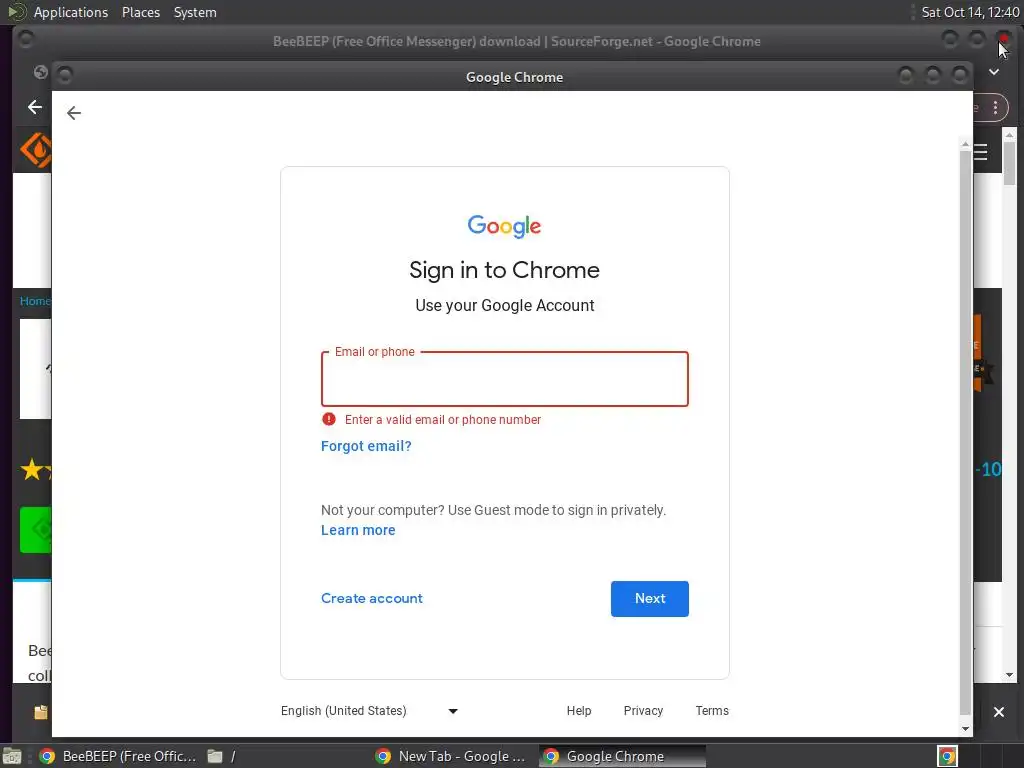Open the Forgot email? link
The image size is (1024, 768).
[366, 446]
